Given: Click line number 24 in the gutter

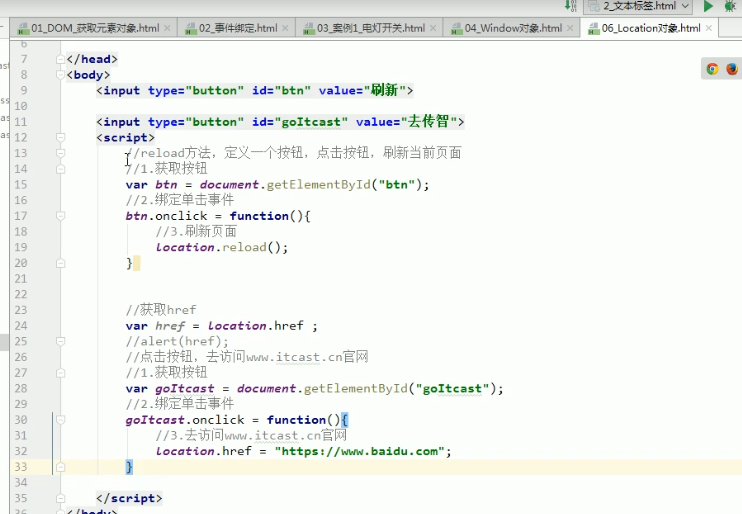Looking at the screenshot, I should point(21,326).
